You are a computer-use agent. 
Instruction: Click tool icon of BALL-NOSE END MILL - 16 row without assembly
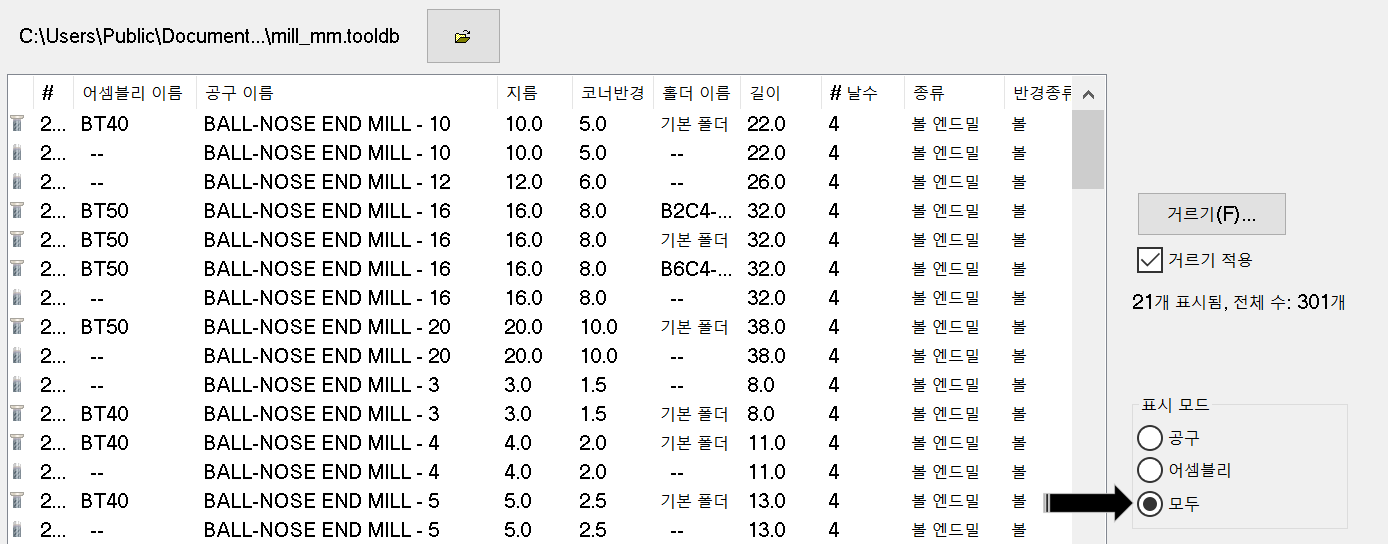[x=16, y=298]
